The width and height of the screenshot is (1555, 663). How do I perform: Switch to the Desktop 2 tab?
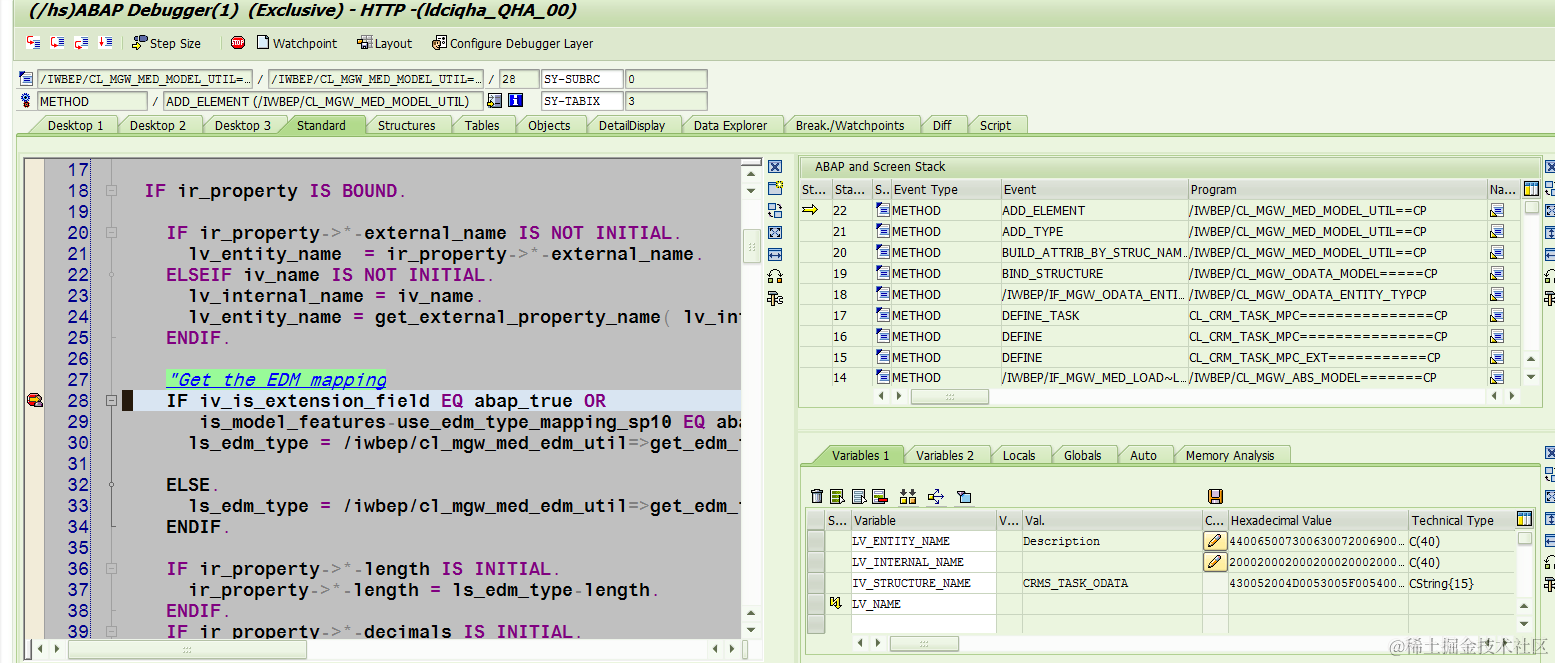(x=158, y=125)
